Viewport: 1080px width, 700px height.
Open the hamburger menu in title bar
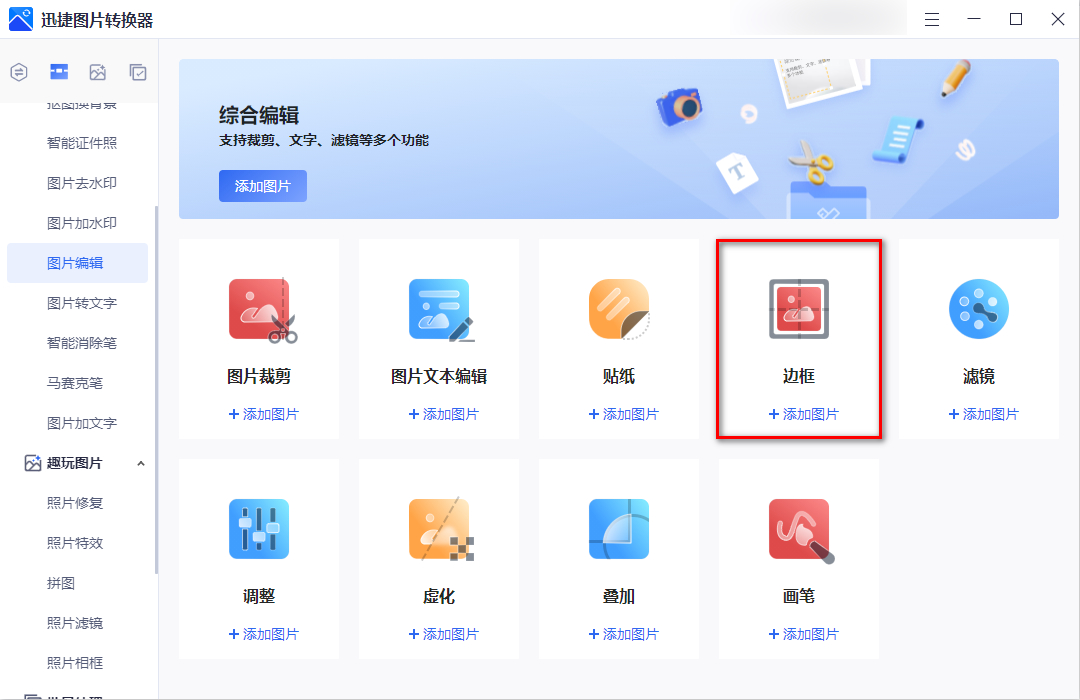pos(932,19)
